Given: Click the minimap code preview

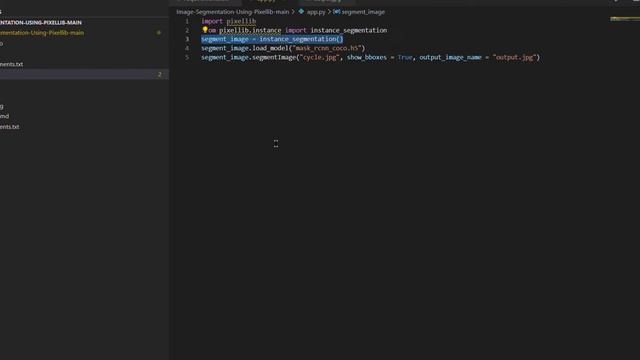Looking at the screenshot, I should pyautogui.click(x=624, y=19).
